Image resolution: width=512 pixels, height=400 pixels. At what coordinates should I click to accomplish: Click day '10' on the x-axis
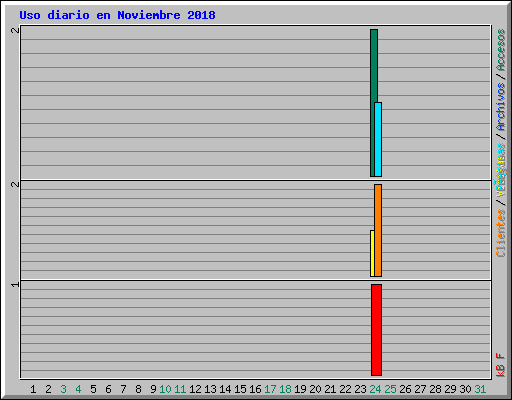click(x=165, y=389)
